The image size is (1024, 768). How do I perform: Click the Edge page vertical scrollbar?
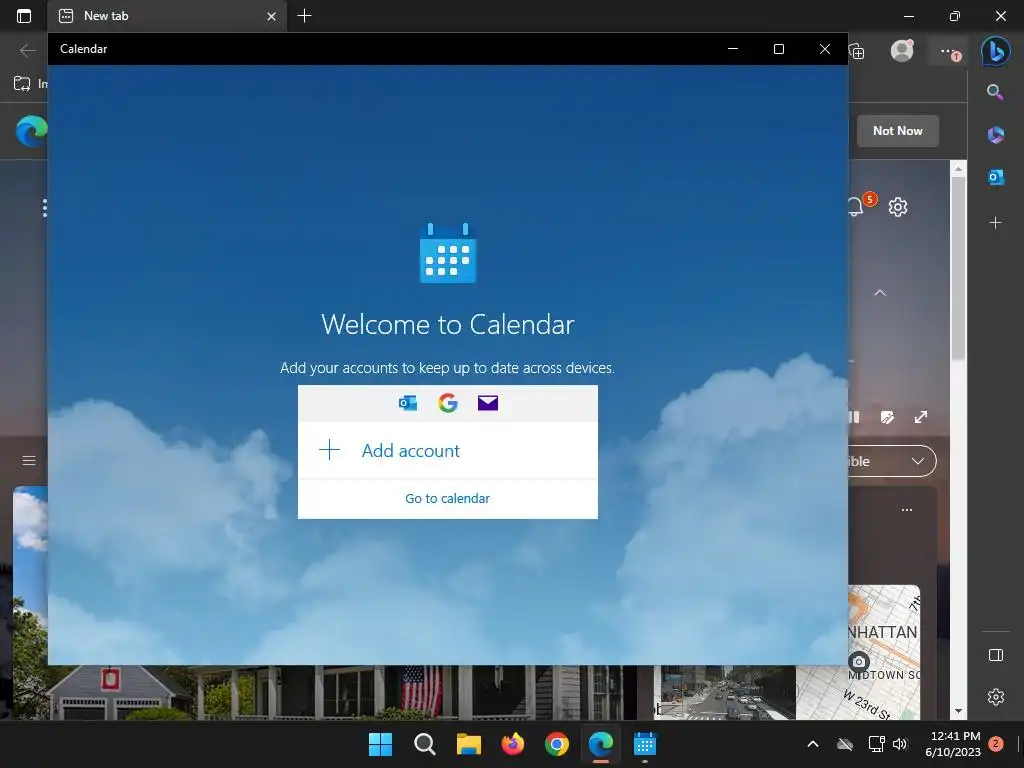[958, 268]
